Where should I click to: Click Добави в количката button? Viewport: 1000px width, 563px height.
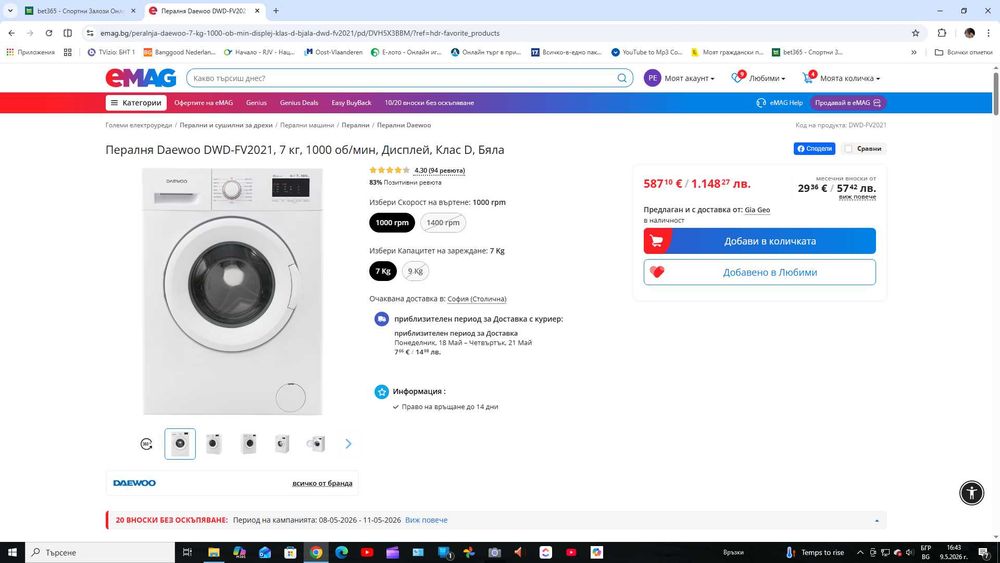[760, 241]
